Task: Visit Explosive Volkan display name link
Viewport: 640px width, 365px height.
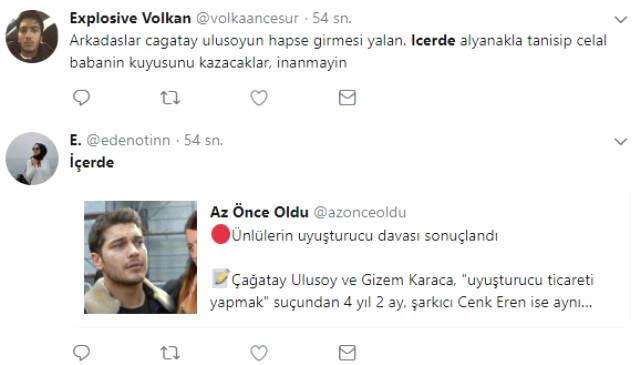Action: tap(130, 18)
